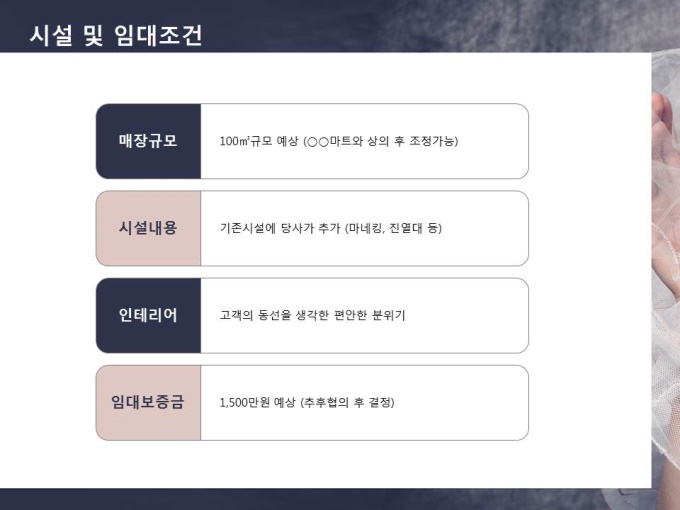Click the pink '임대보증금' label box
Image resolution: width=680 pixels, height=510 pixels.
pyautogui.click(x=148, y=402)
